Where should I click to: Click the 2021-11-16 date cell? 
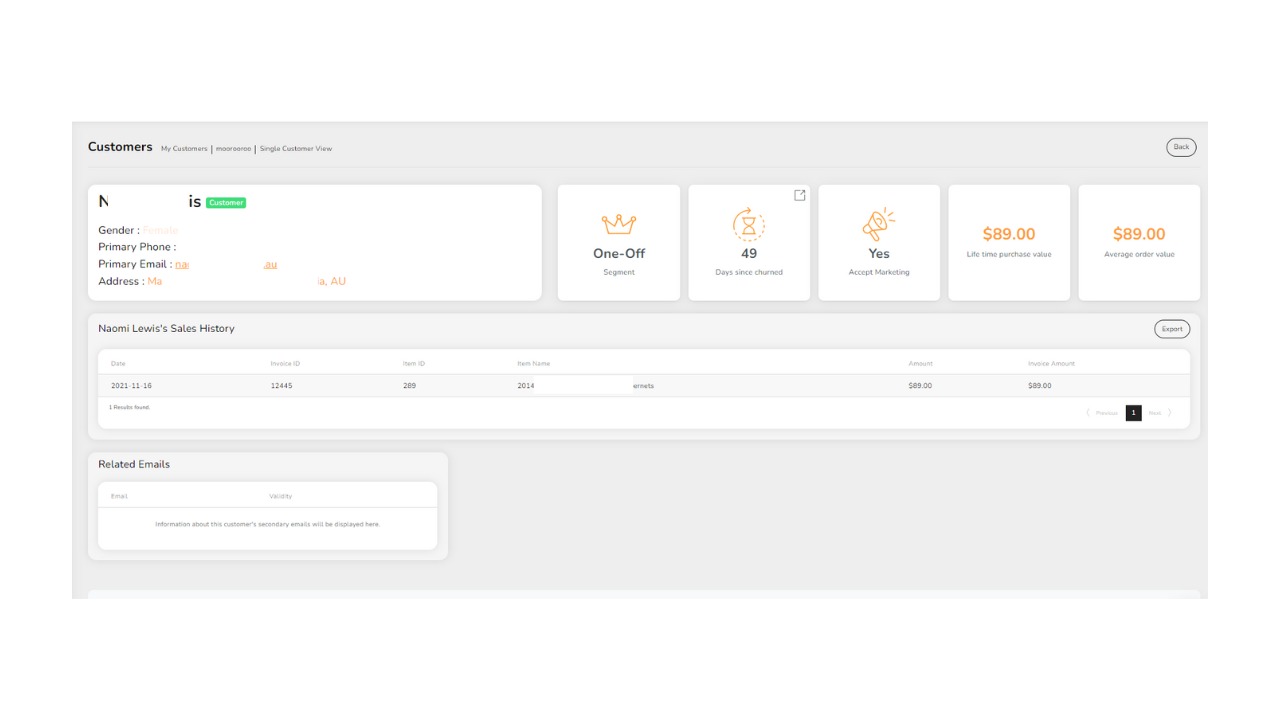[131, 386]
